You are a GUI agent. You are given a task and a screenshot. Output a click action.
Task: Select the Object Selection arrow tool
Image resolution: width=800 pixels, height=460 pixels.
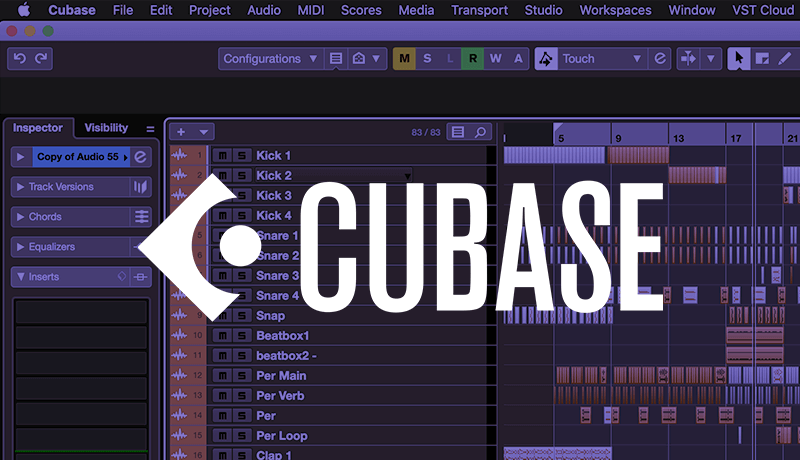tap(739, 59)
